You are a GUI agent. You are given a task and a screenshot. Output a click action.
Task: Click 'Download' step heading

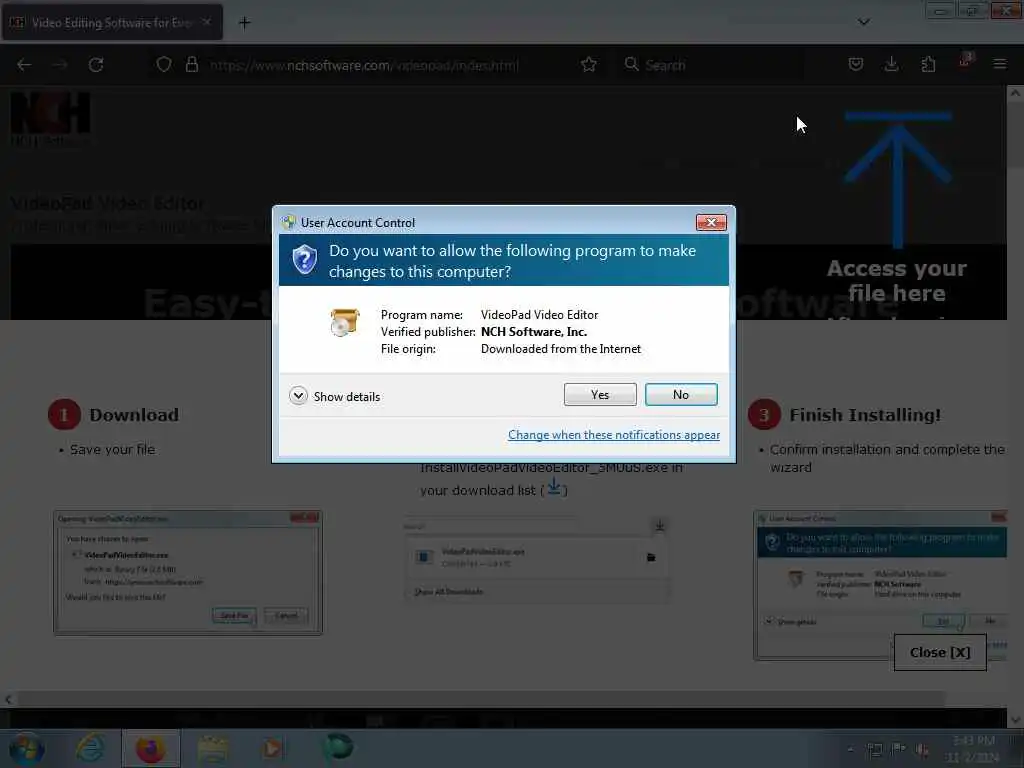[x=134, y=415]
